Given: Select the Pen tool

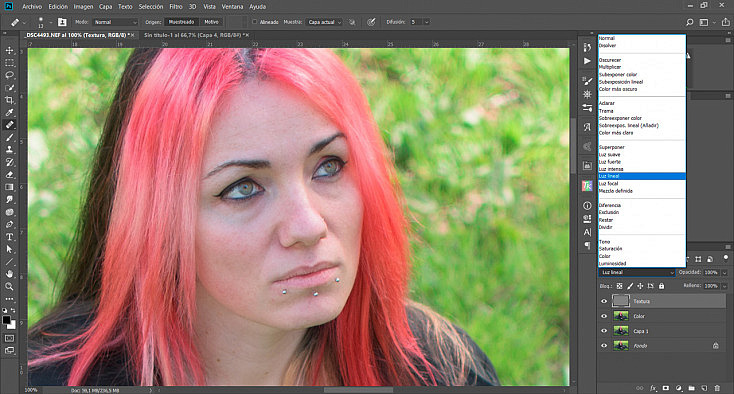Looking at the screenshot, I should click(9, 225).
